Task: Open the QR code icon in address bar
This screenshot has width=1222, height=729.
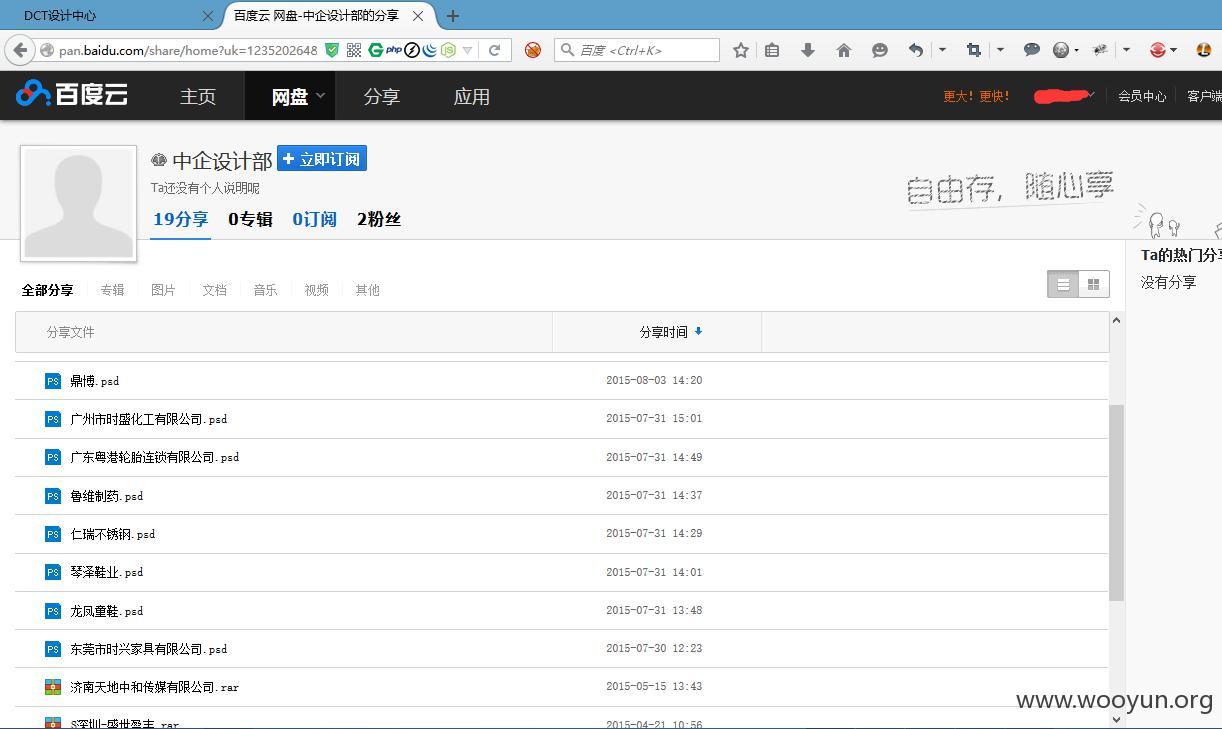Action: [x=354, y=50]
